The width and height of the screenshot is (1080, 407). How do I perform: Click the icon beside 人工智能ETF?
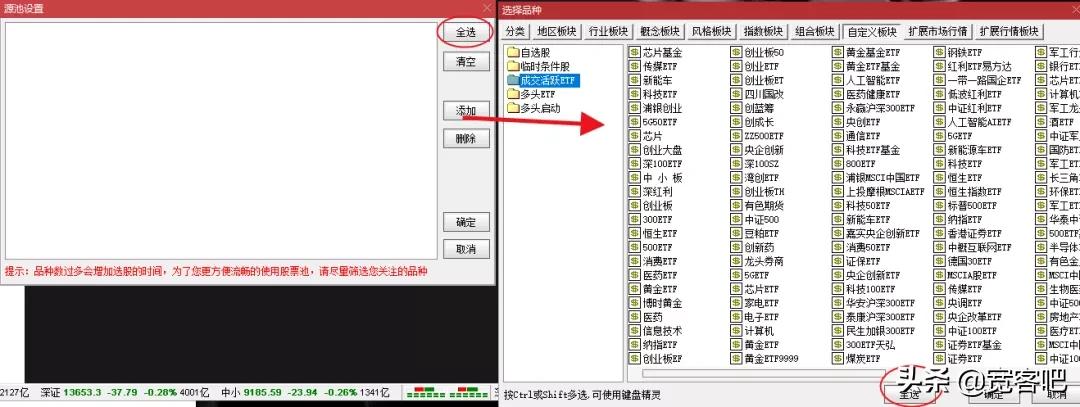tap(838, 81)
